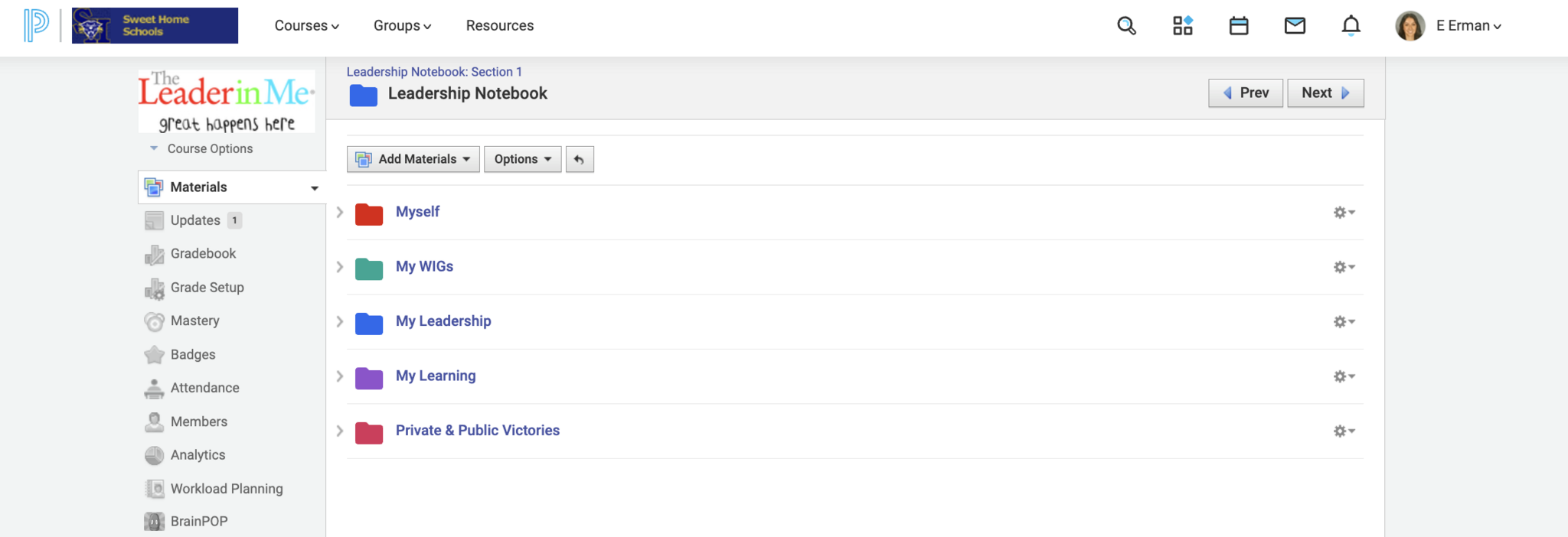
Task: Open the calendar icon in header
Action: tap(1239, 26)
